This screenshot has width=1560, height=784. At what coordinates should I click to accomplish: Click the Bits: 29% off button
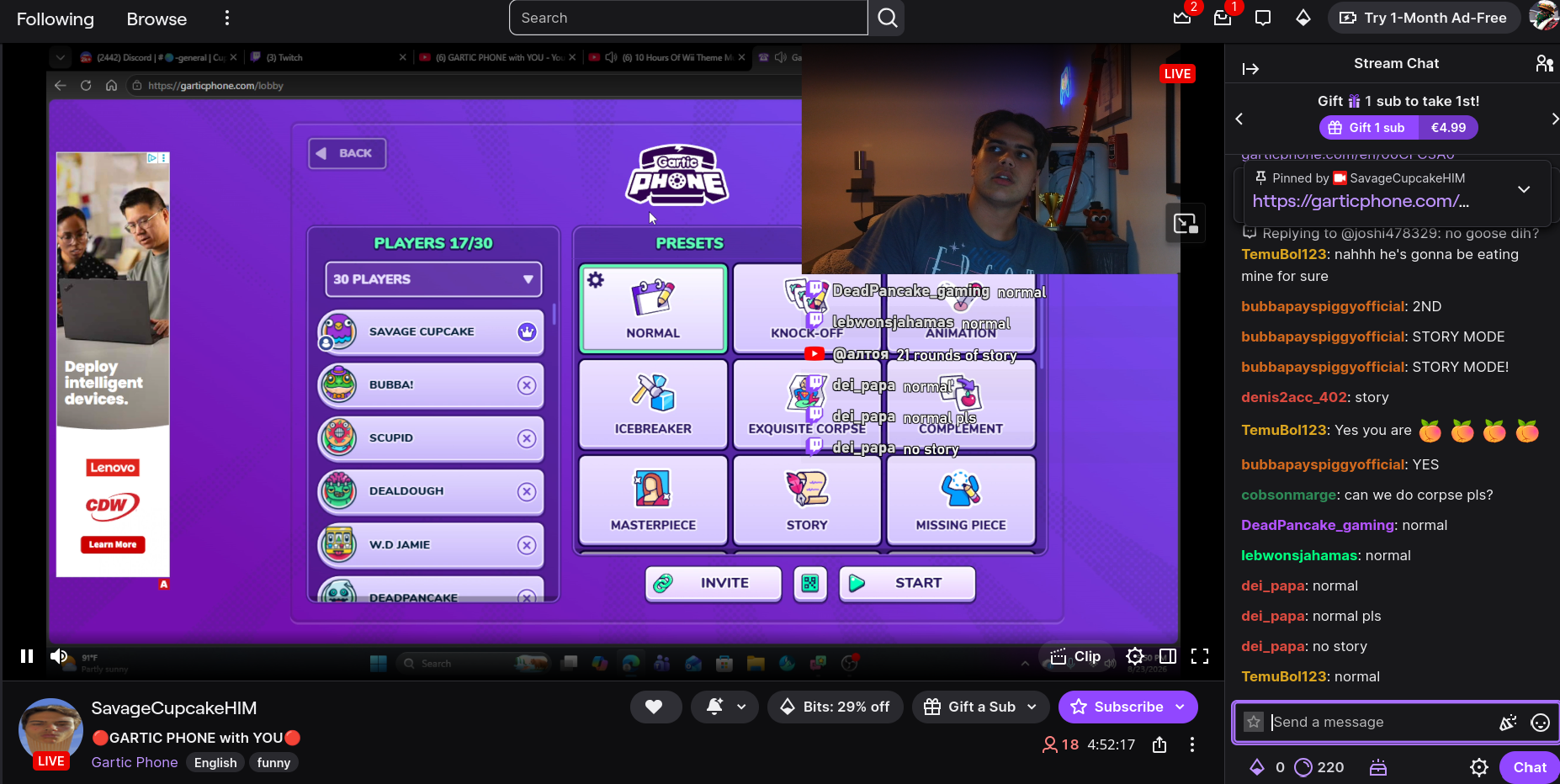(835, 707)
